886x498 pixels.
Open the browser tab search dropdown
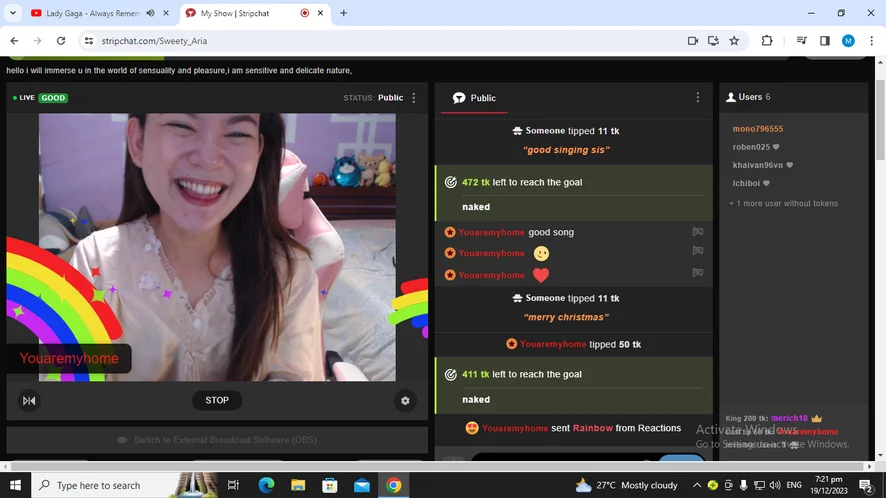tap(13, 14)
